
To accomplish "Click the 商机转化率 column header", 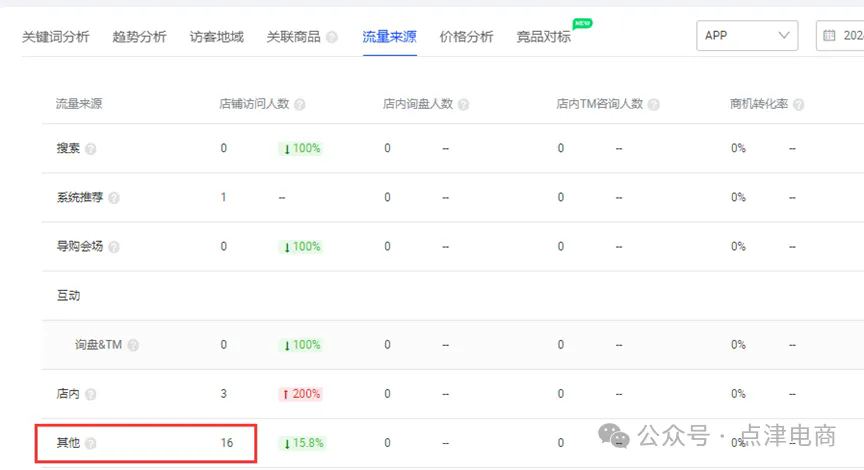I will point(759,104).
